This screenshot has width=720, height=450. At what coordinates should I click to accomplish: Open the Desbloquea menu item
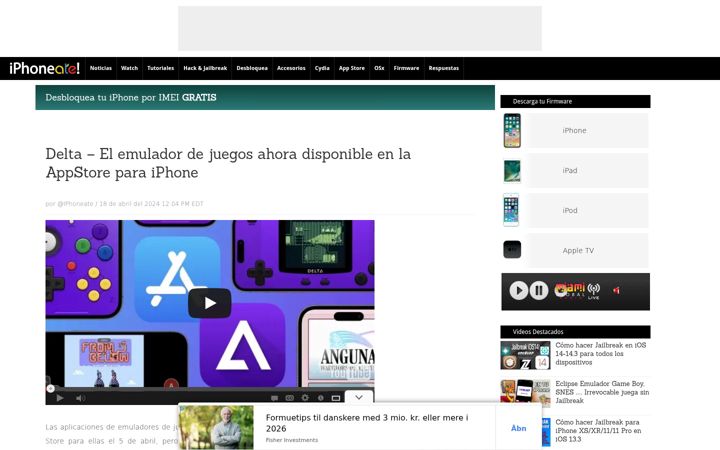(x=252, y=68)
